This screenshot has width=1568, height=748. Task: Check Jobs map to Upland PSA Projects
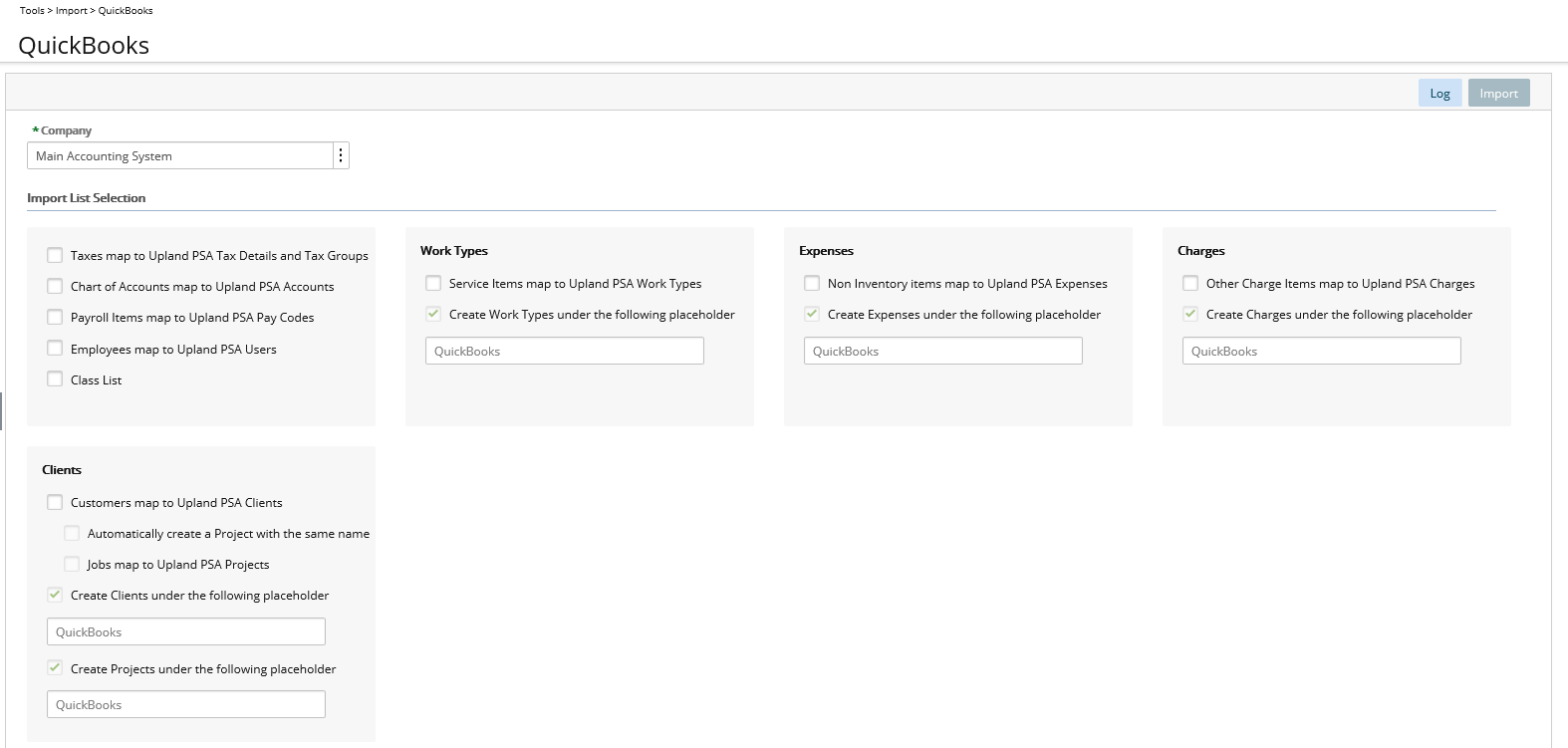(72, 564)
